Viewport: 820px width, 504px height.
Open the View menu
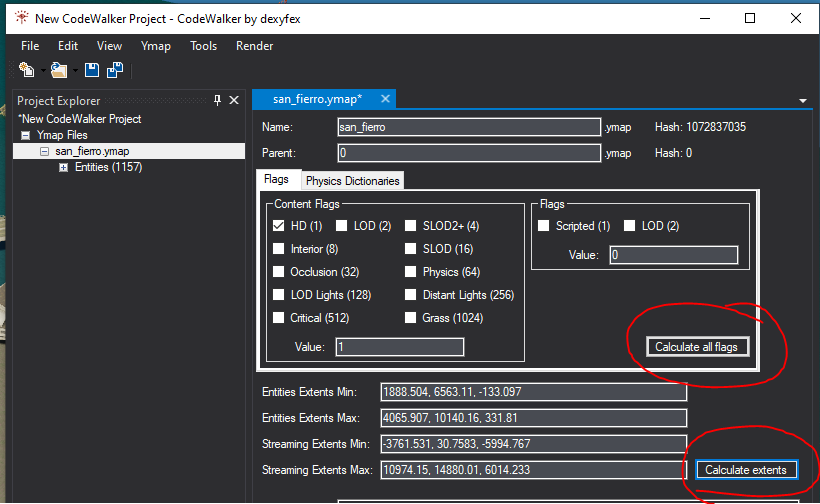click(x=109, y=46)
